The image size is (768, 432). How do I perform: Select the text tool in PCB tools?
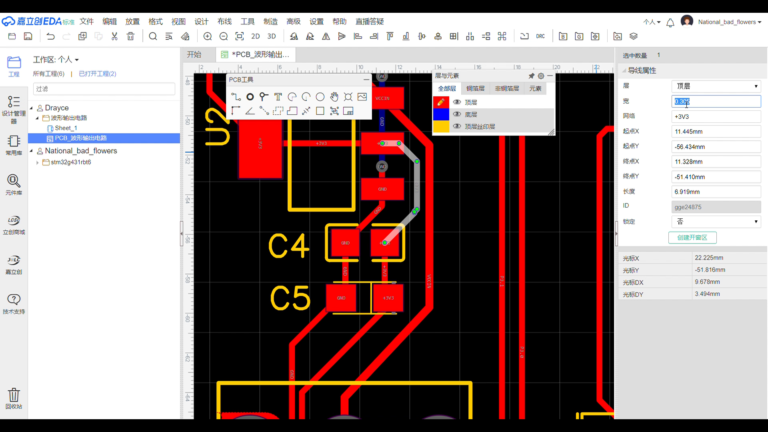point(278,97)
